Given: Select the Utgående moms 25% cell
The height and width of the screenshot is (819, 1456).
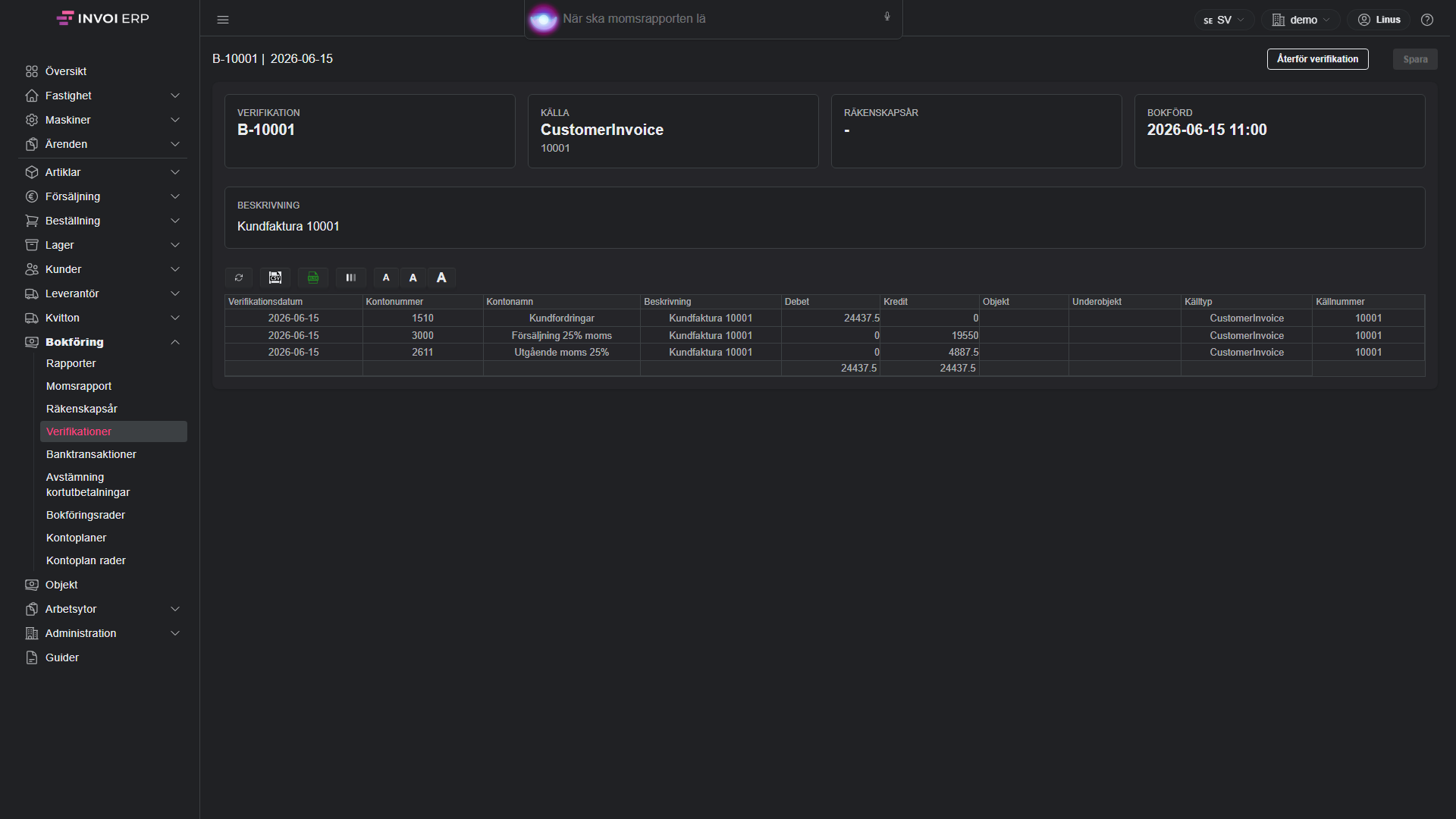Looking at the screenshot, I should (x=562, y=353).
